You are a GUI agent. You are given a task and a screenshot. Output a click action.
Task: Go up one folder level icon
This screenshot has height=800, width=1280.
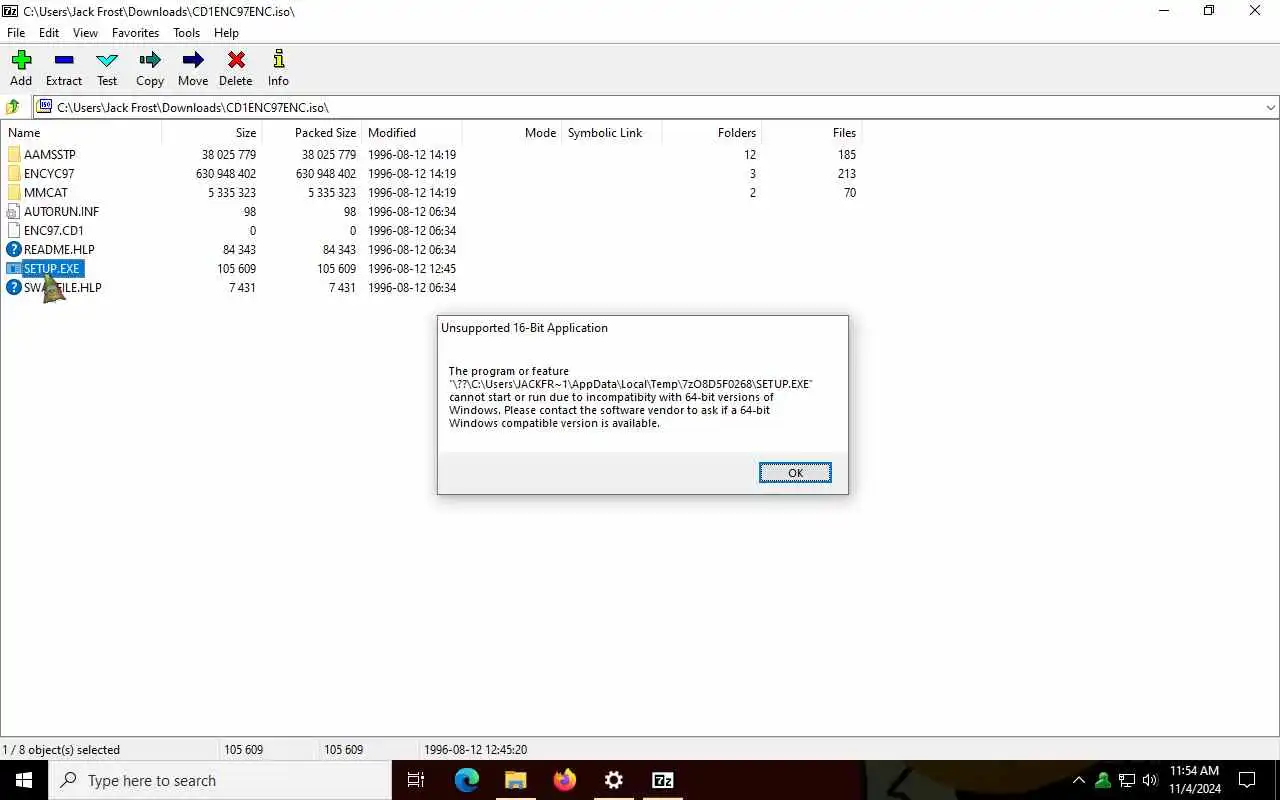[x=13, y=107]
